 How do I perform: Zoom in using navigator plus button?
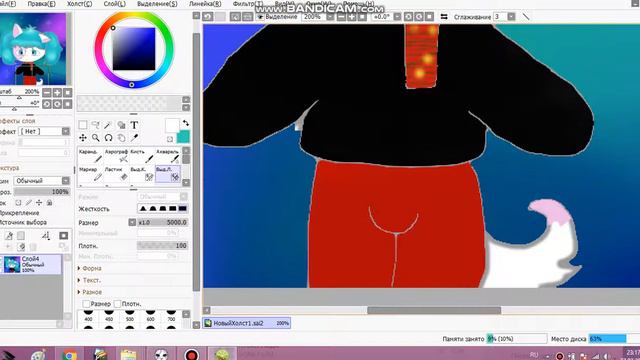(x=57, y=92)
